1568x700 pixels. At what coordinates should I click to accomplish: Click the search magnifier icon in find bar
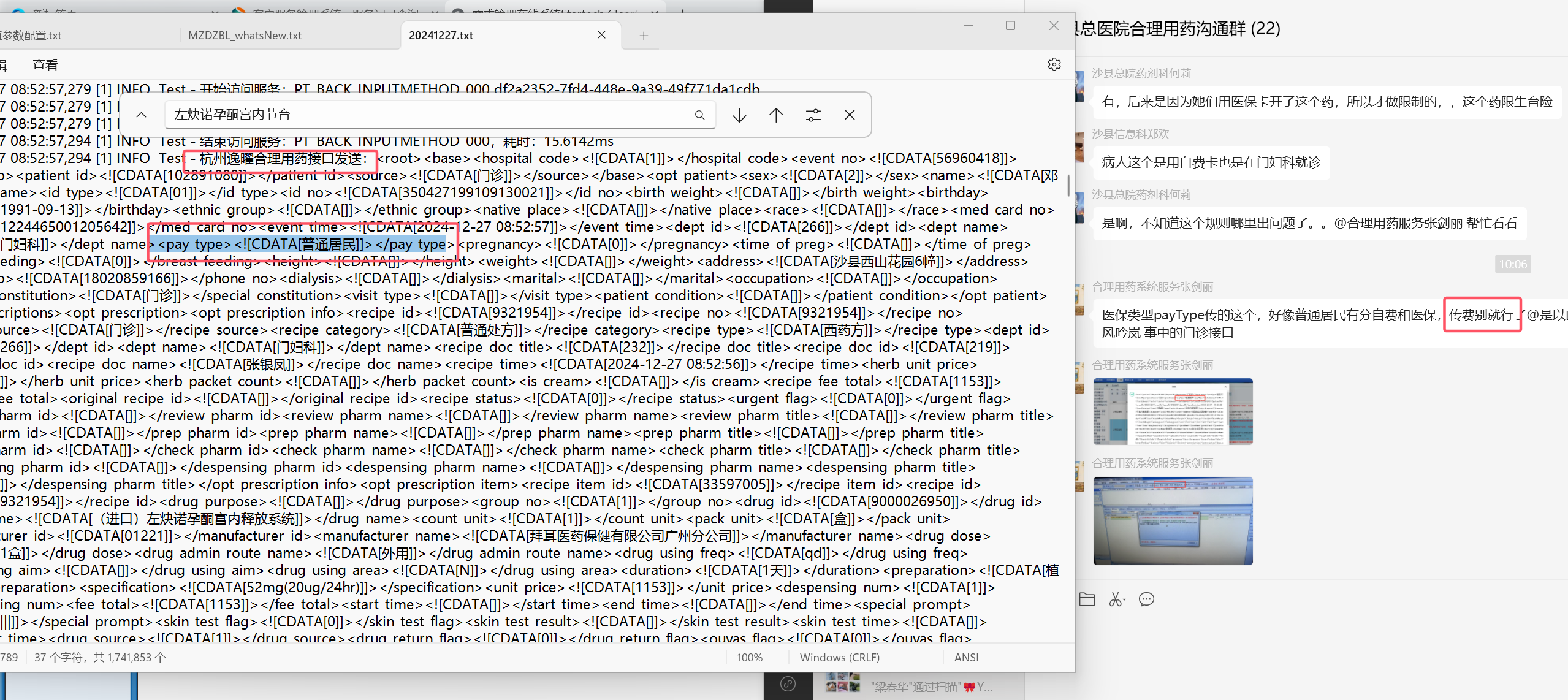699,115
